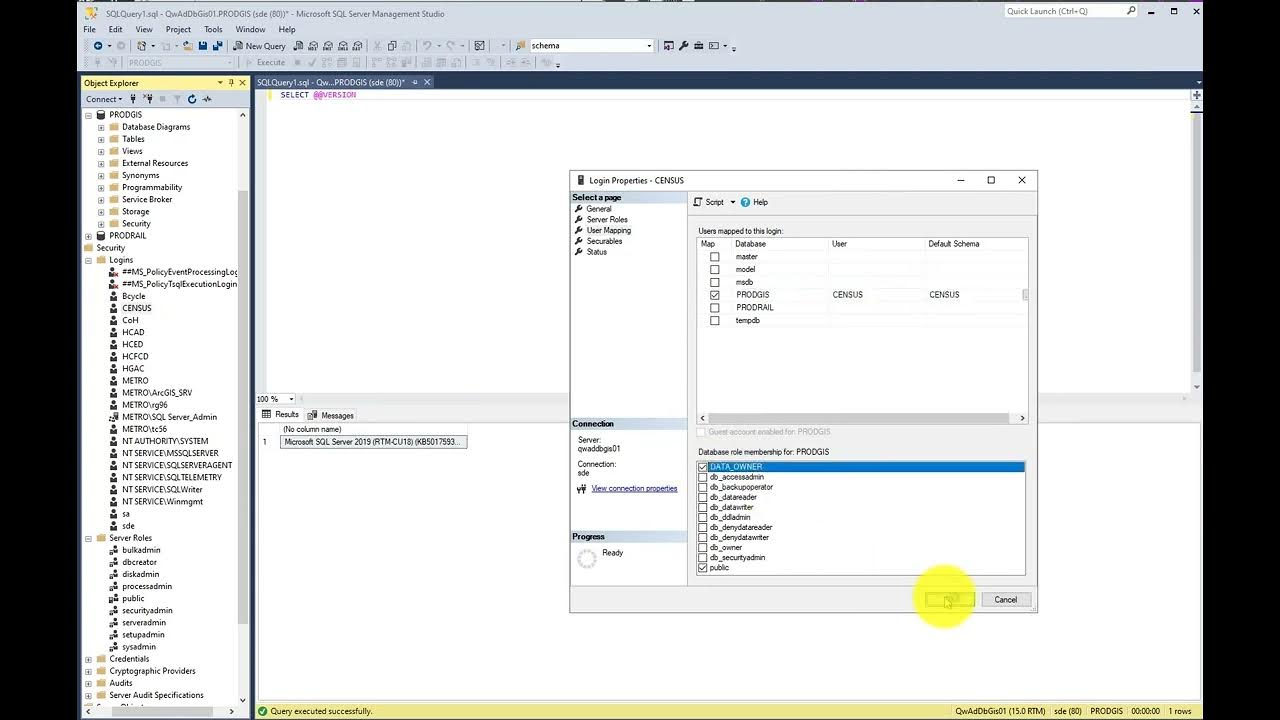Click the Cancel button in Login Properties
Viewport: 1280px width, 720px height.
pos(1006,600)
